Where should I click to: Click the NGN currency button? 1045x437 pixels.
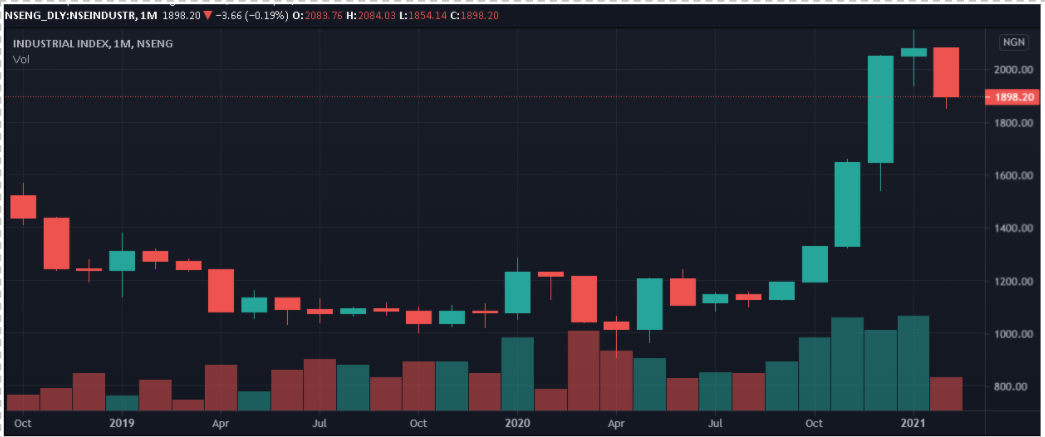coord(1012,42)
